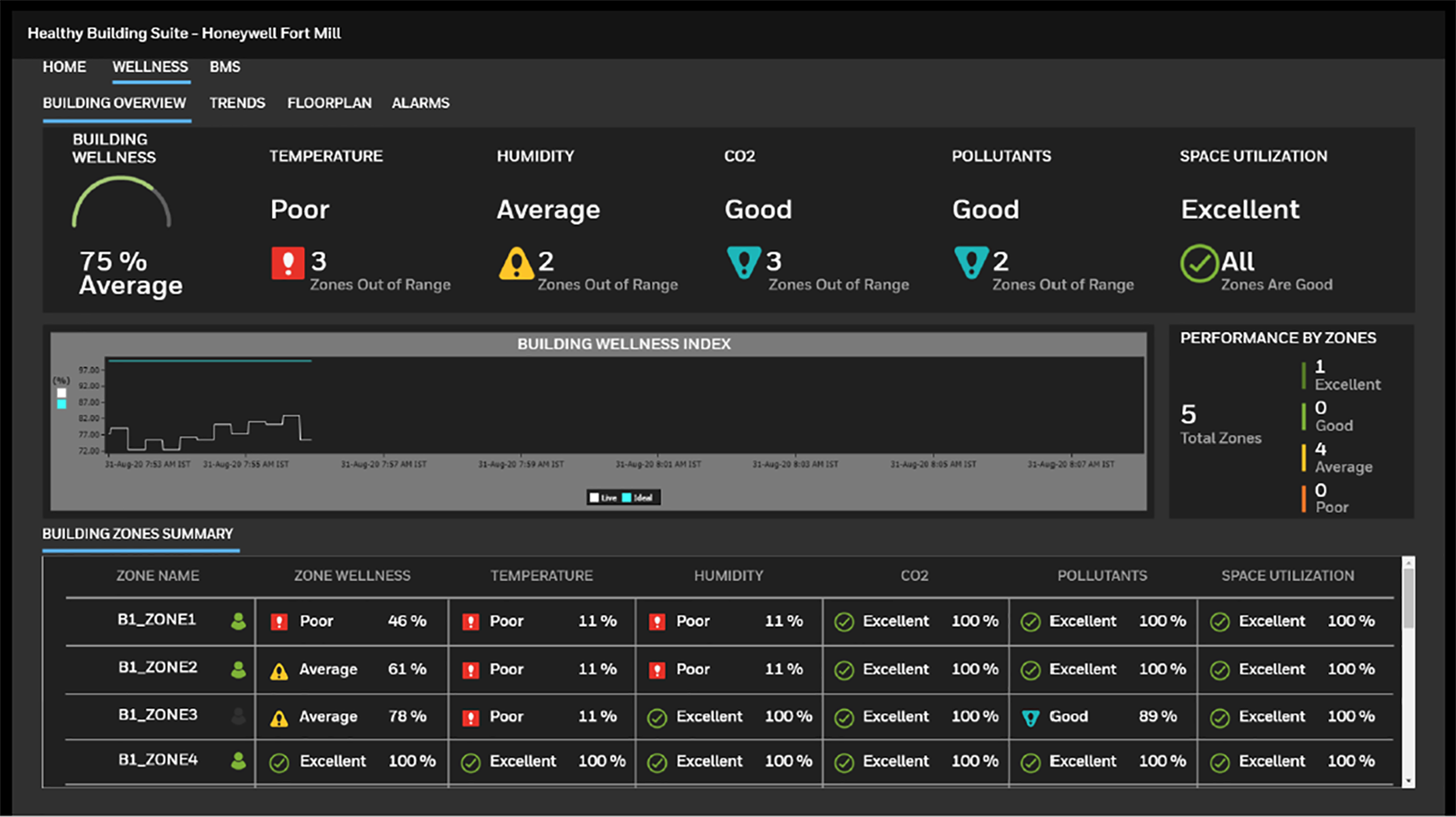Open the TRENDS sub-tab
1456x817 pixels.
(237, 103)
